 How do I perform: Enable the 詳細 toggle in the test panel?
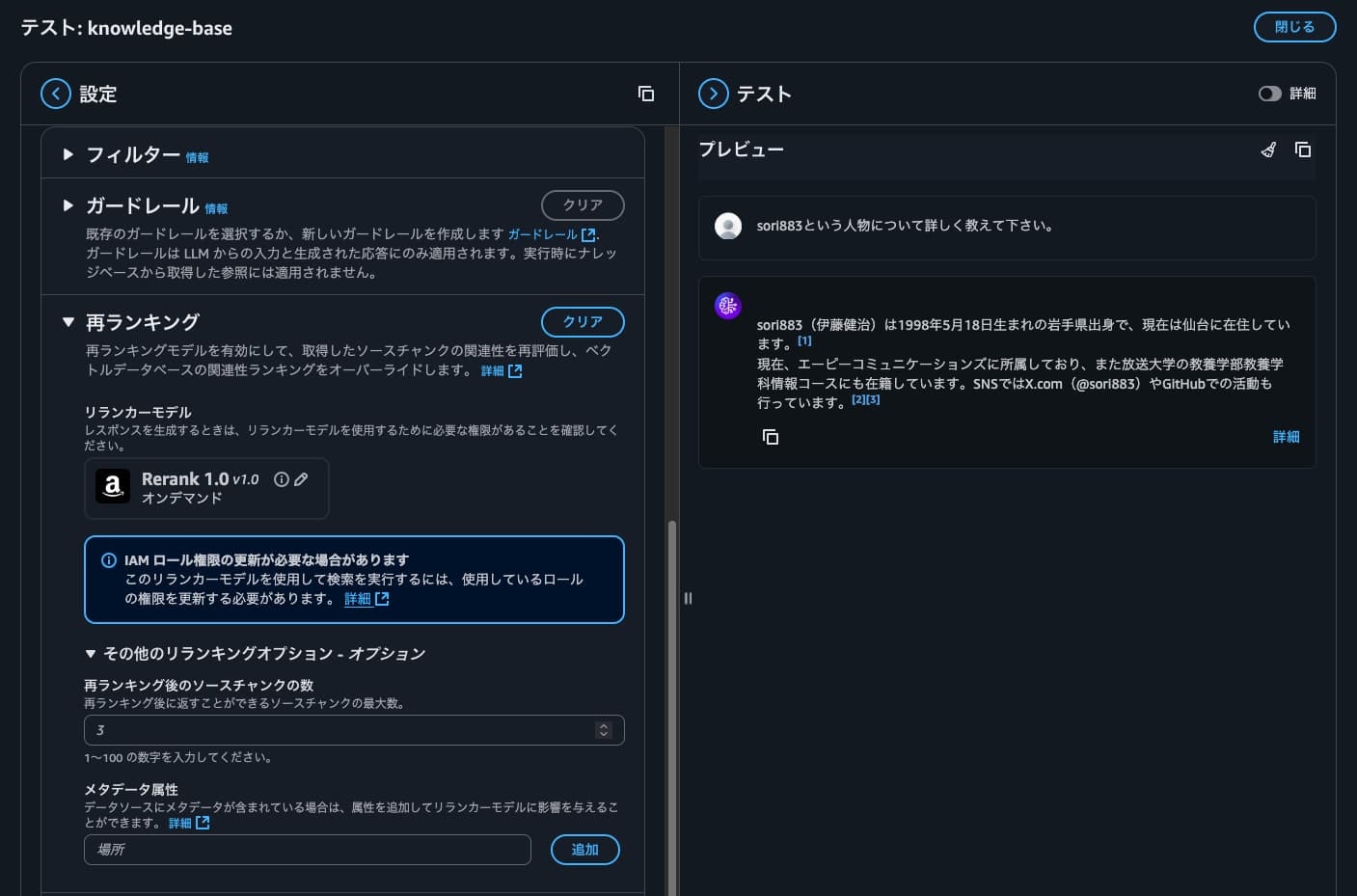click(1271, 93)
